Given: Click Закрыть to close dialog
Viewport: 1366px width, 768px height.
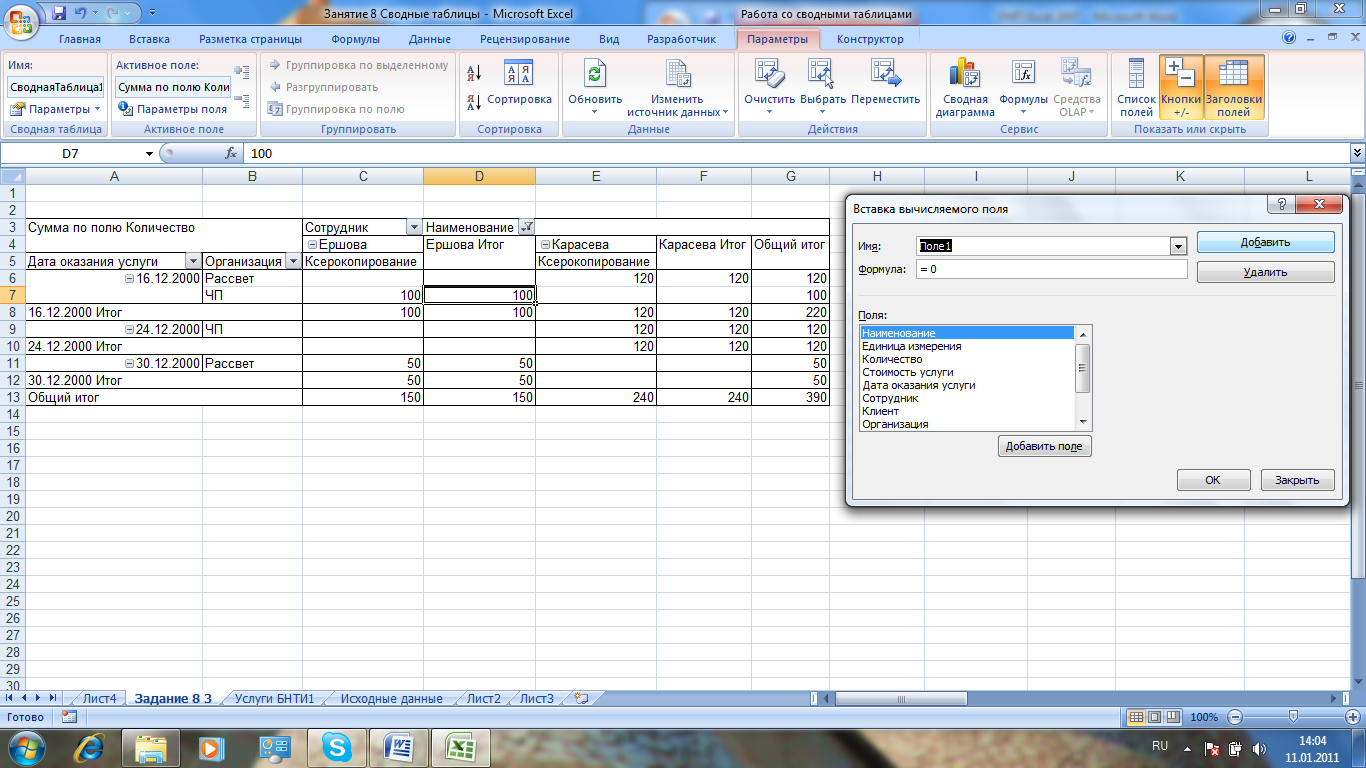Looking at the screenshot, I should pos(1297,480).
